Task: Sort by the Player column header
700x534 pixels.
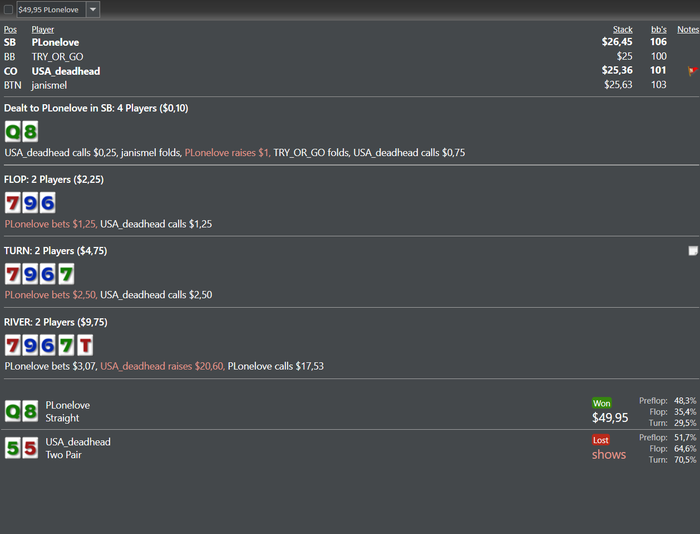Action: point(42,29)
